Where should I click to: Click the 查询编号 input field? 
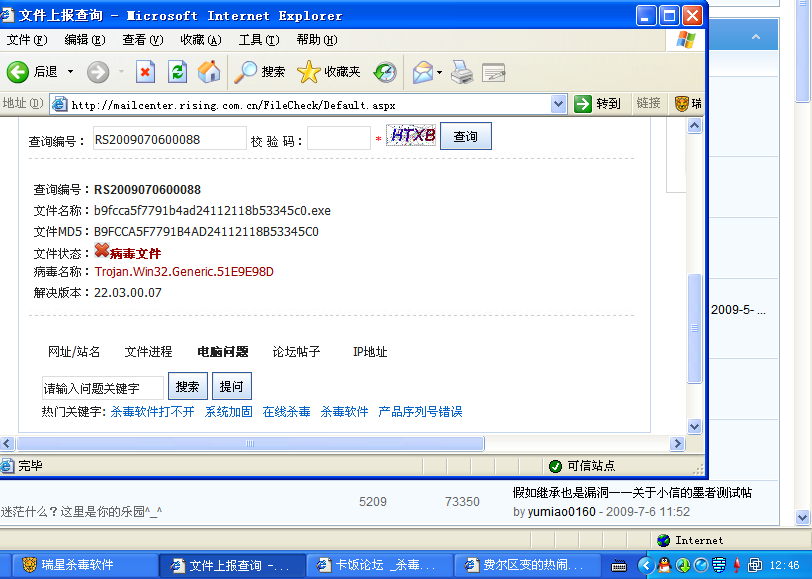[169, 139]
